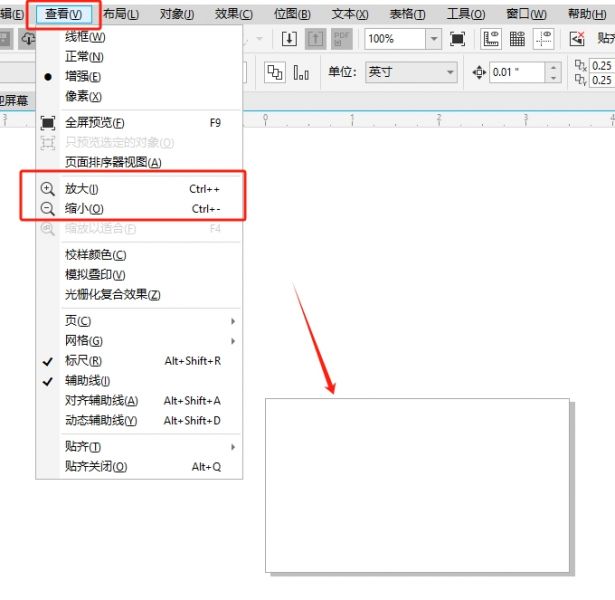Open the 文本(X) menu
The image size is (615, 600).
click(x=350, y=15)
